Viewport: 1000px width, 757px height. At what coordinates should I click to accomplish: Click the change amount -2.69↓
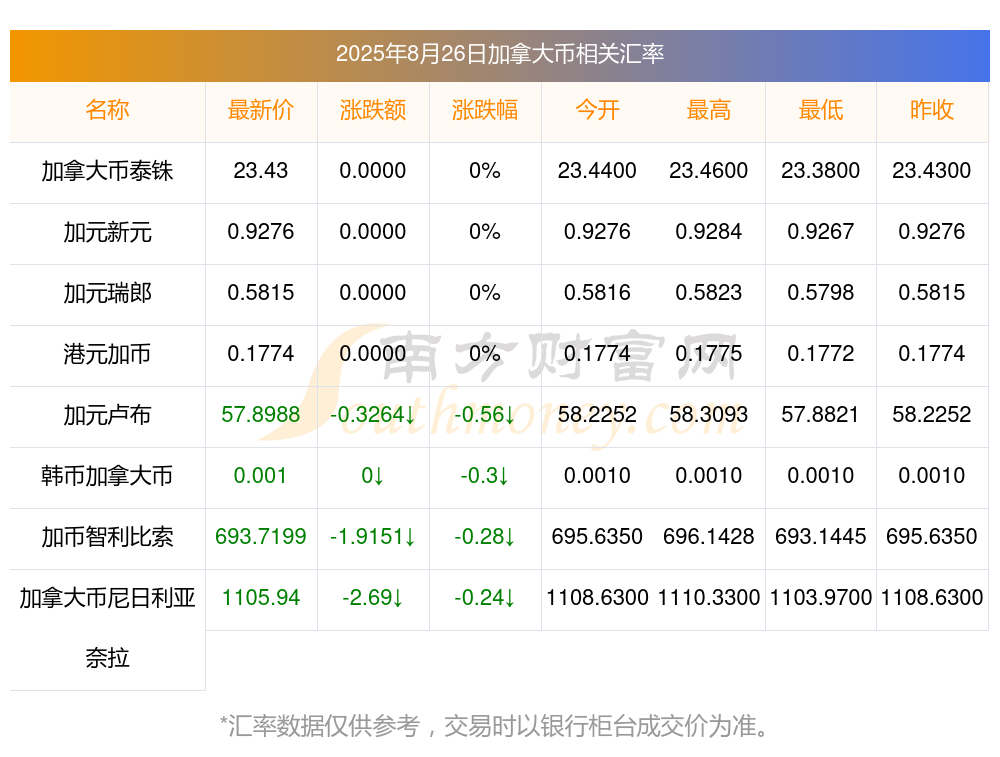click(x=373, y=598)
